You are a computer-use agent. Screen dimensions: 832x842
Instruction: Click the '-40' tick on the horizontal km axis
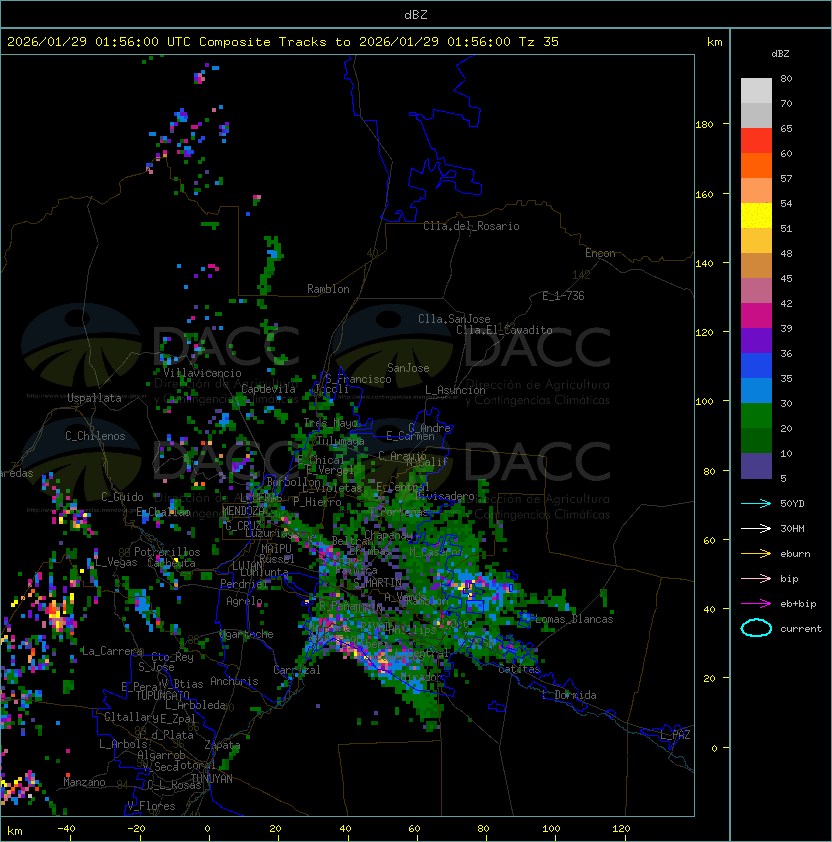[66, 829]
